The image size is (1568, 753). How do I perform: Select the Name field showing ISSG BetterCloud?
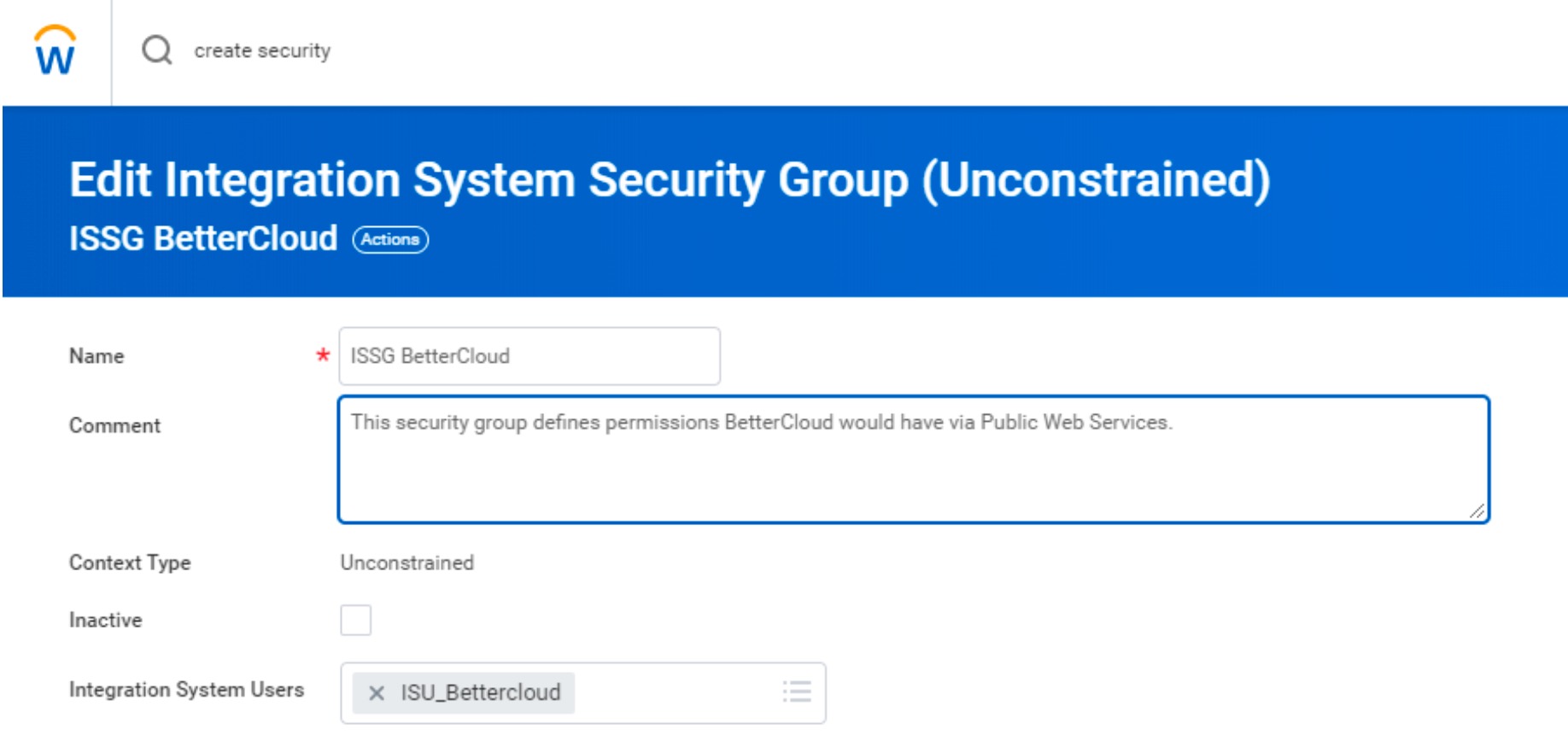coord(528,356)
